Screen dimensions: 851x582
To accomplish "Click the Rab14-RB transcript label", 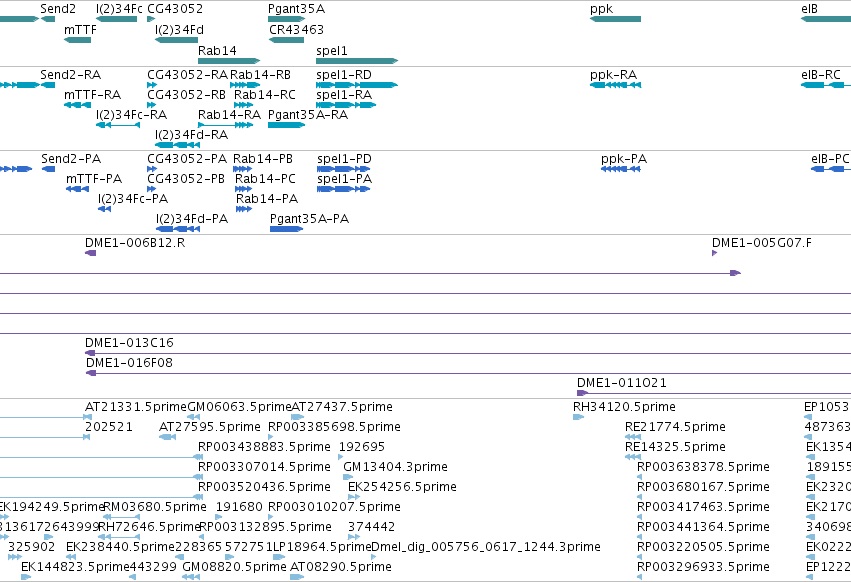I will click(261, 74).
